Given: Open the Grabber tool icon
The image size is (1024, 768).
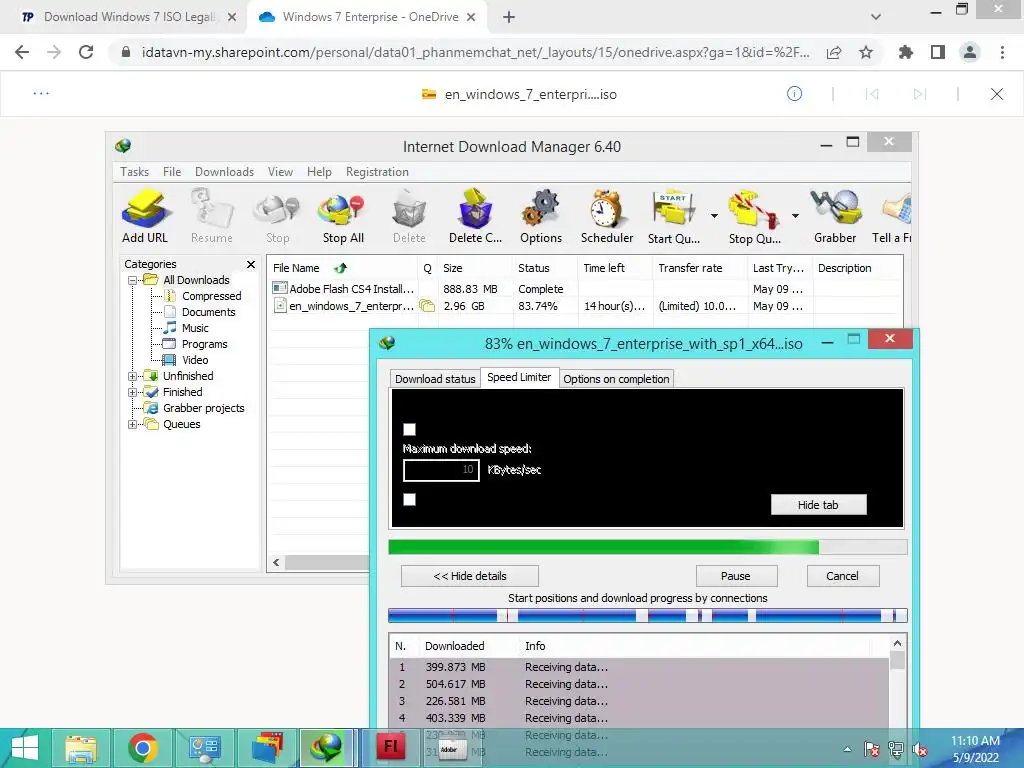Looking at the screenshot, I should point(835,216).
